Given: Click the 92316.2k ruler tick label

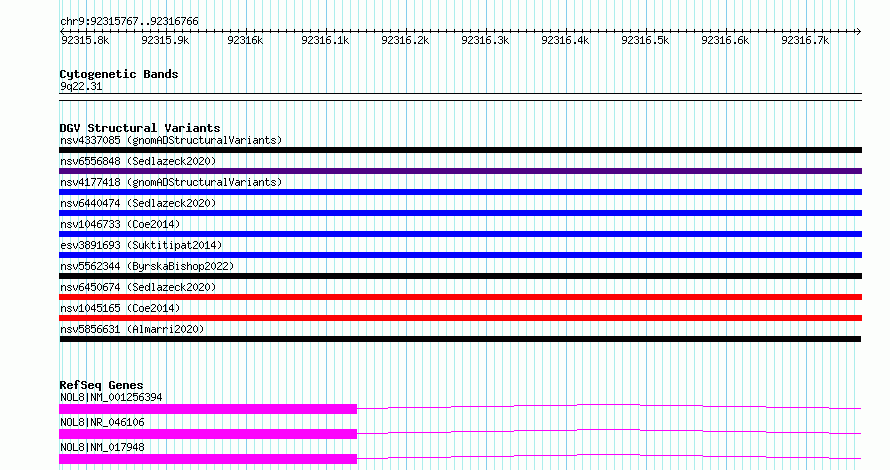Looking at the screenshot, I should 405,41.
